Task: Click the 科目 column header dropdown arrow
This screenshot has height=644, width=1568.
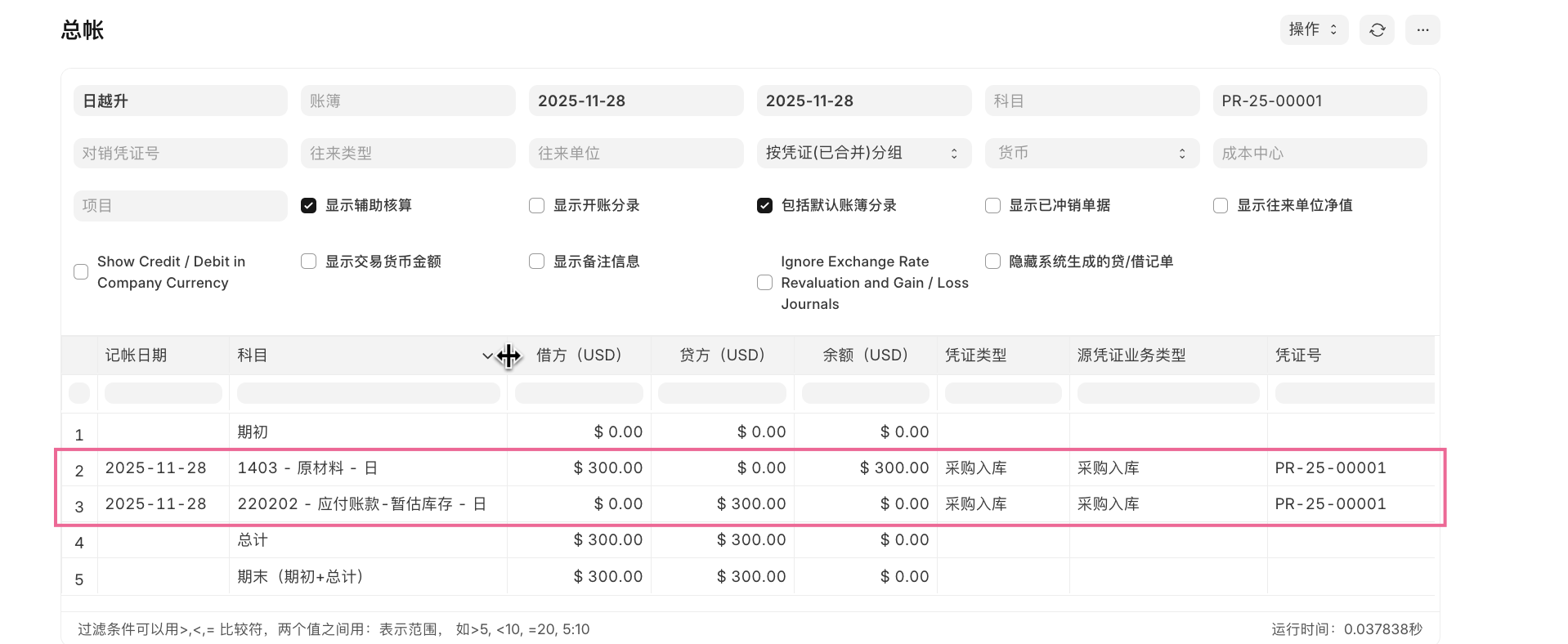Action: click(487, 356)
